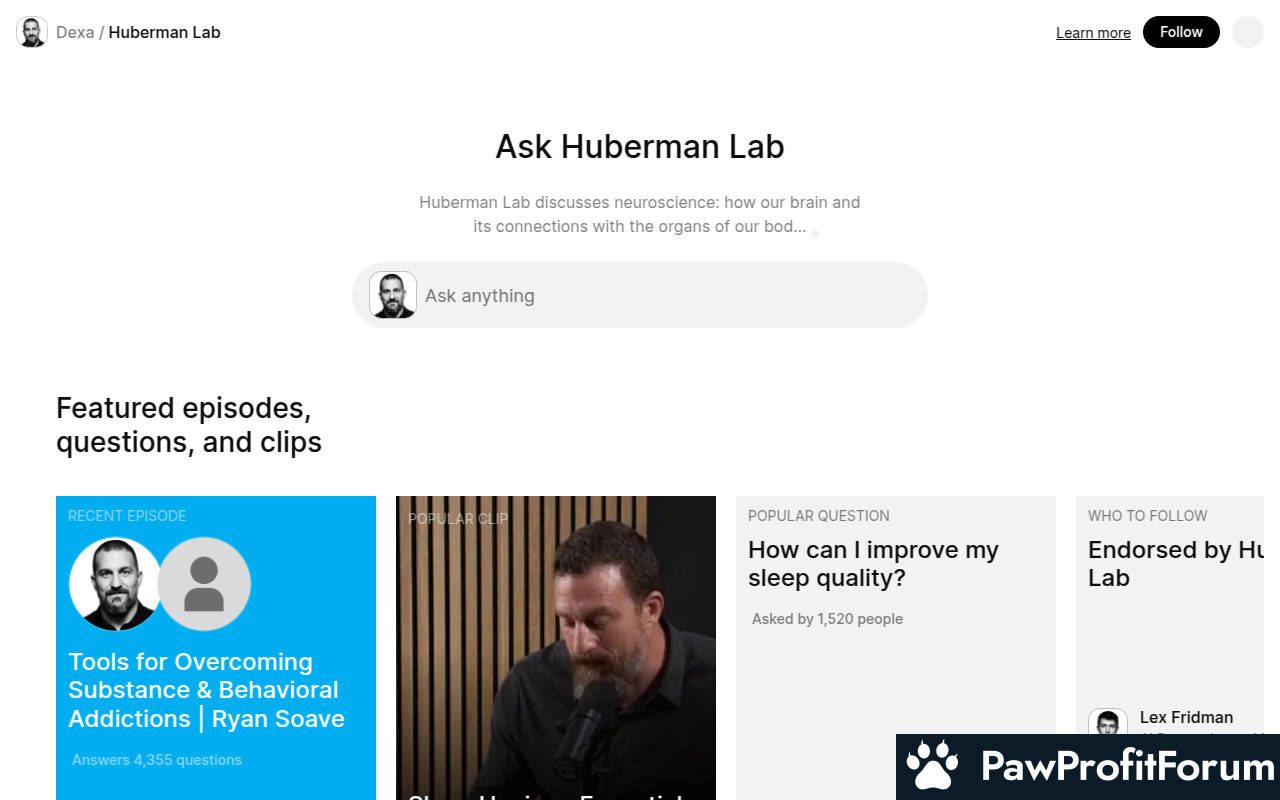Open the user account avatar circle

pyautogui.click(x=1247, y=32)
